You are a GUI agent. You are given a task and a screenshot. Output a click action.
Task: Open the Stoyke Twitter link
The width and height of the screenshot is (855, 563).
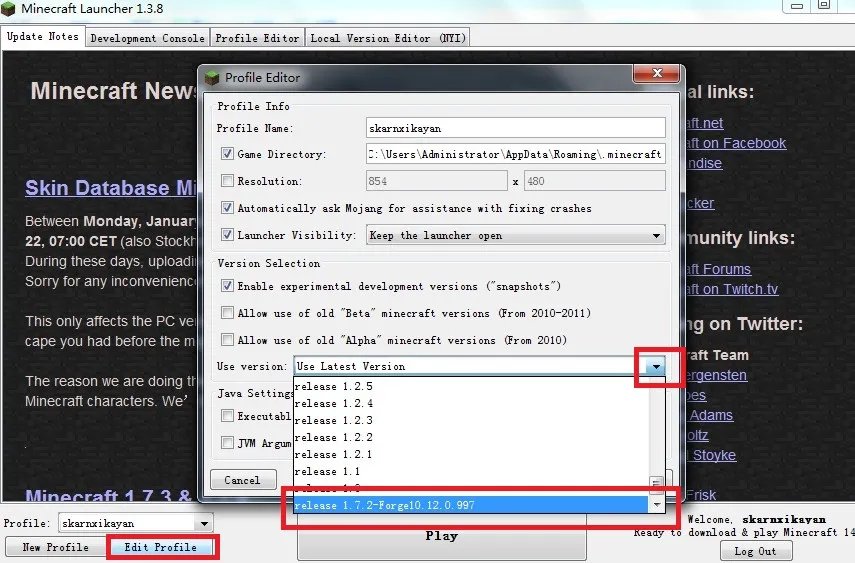pyautogui.click(x=713, y=455)
